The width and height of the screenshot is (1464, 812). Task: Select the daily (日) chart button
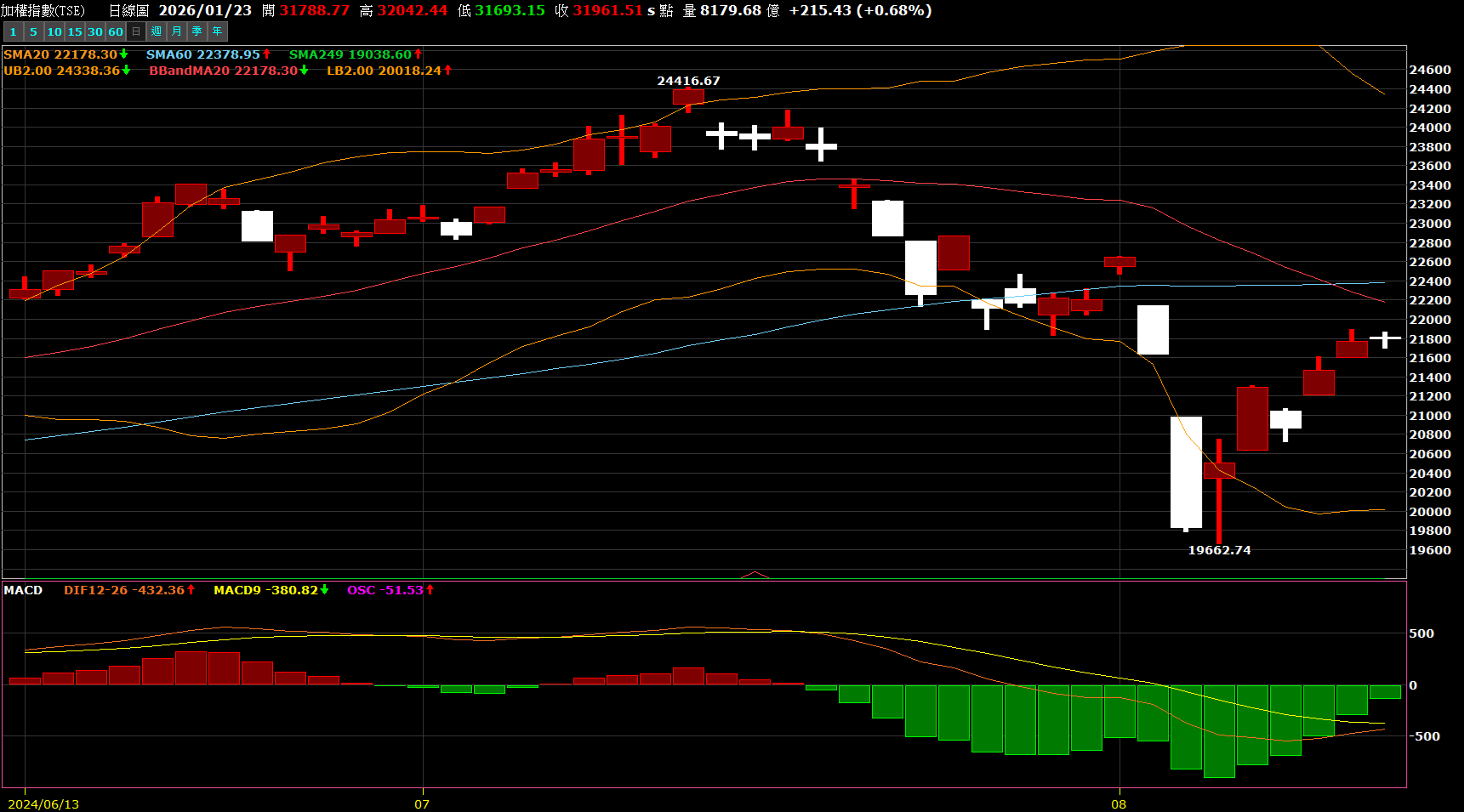(136, 31)
